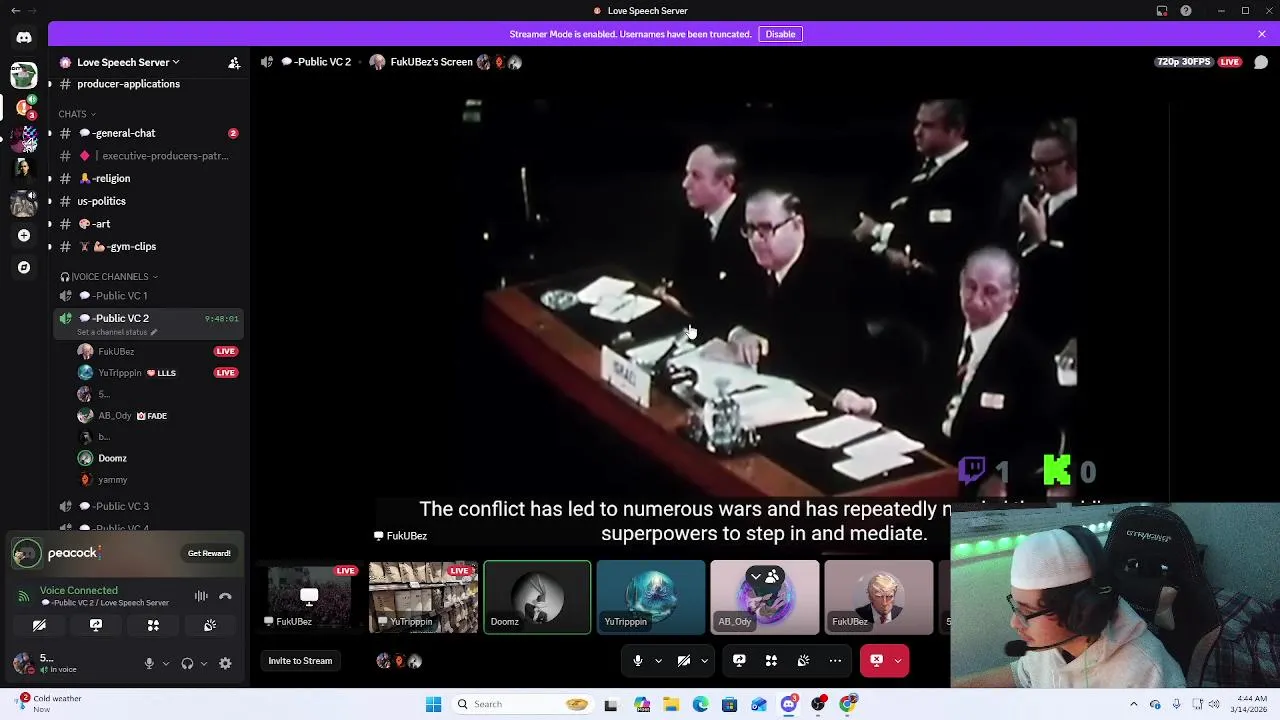Show the voice channel chat icon at top right

pos(1261,62)
